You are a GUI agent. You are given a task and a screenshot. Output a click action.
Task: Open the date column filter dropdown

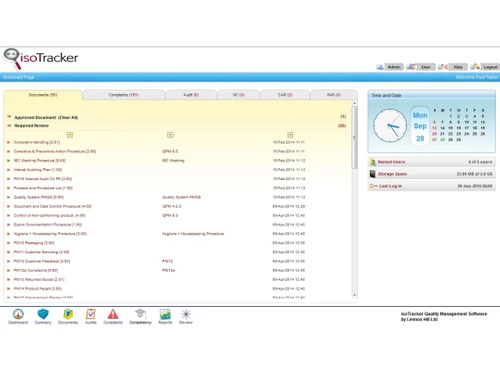click(x=290, y=135)
